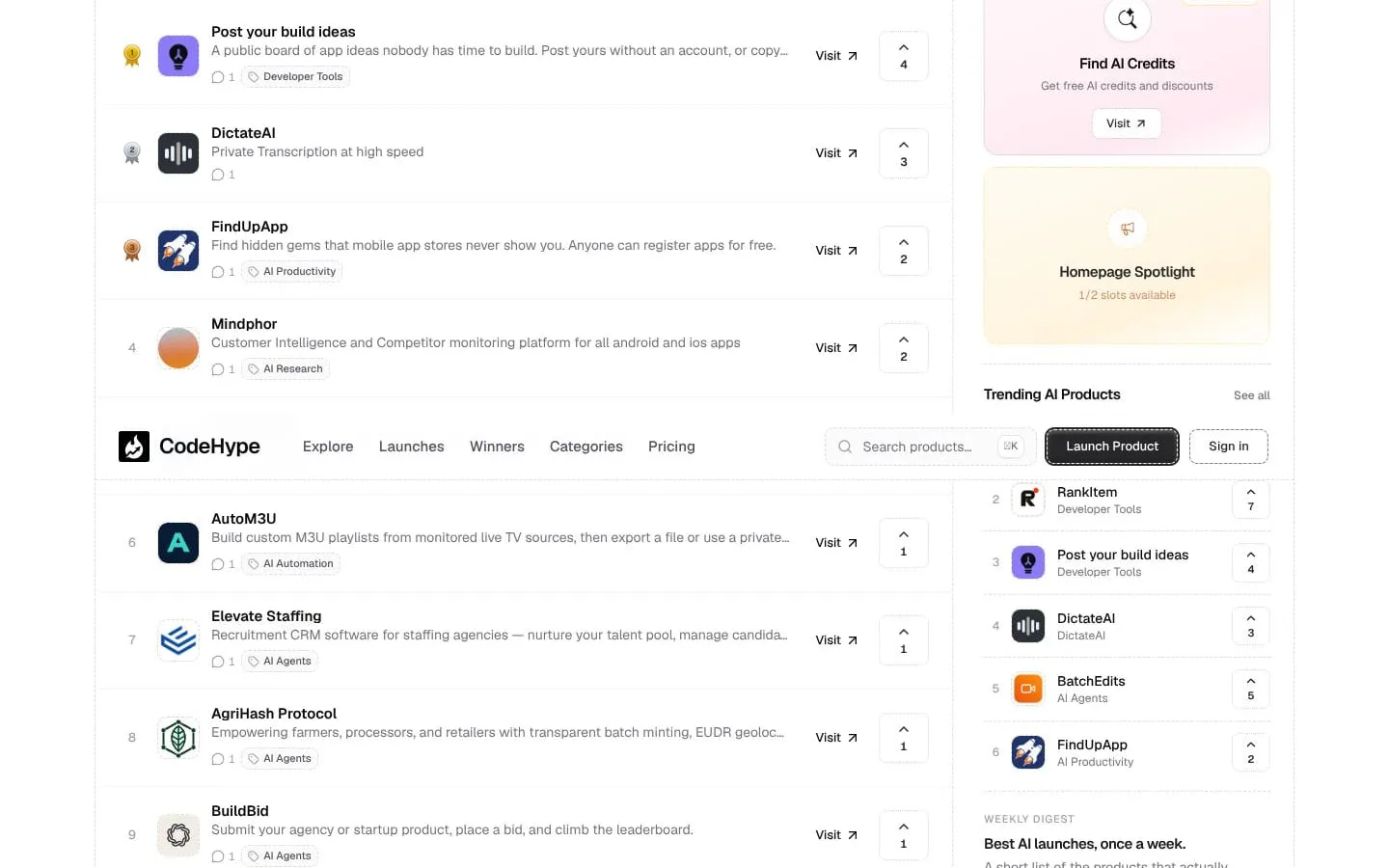Click Visit in the Find AI Credits card
Viewport: 1389px width, 868px height.
1127,123
